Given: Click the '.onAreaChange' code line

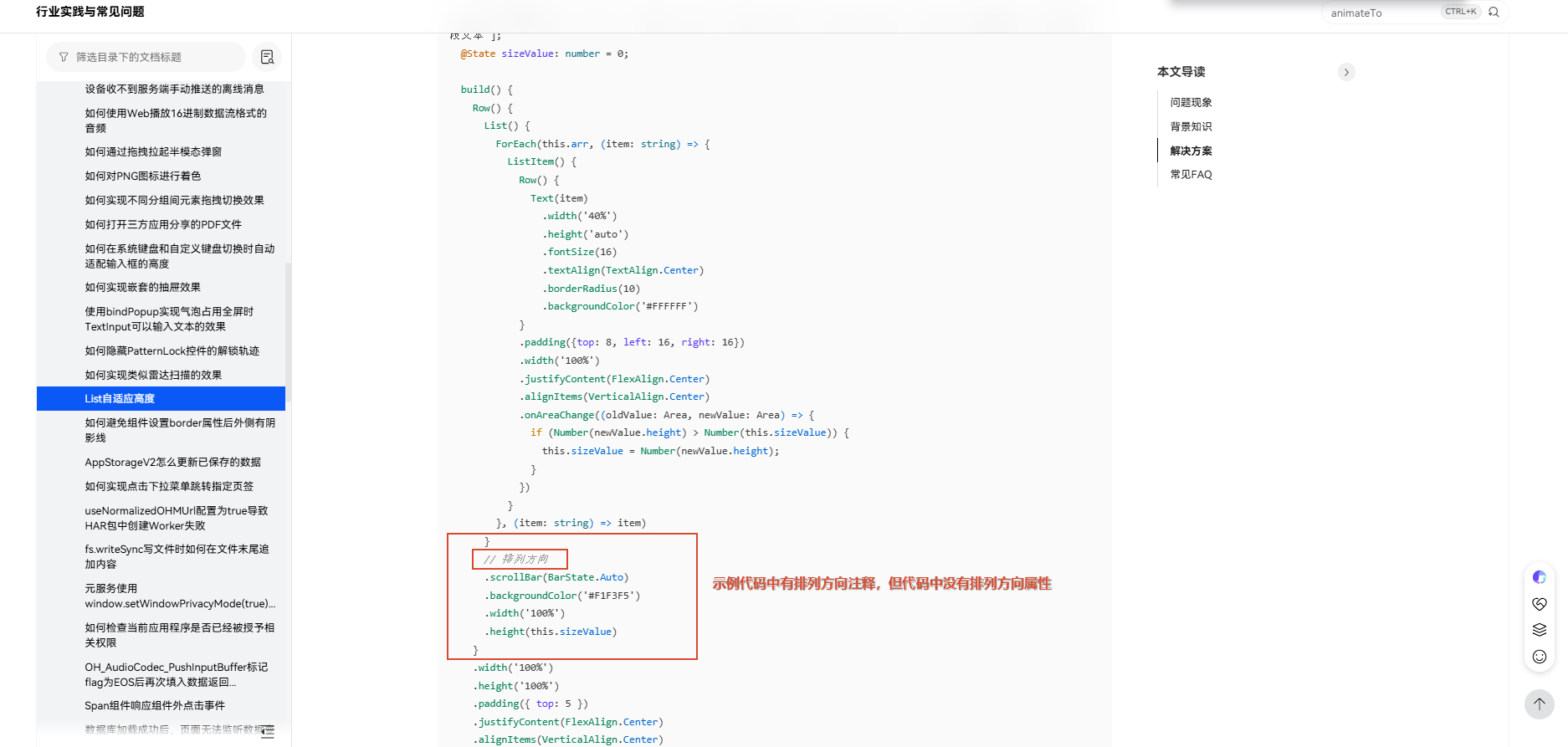Looking at the screenshot, I should point(667,415).
